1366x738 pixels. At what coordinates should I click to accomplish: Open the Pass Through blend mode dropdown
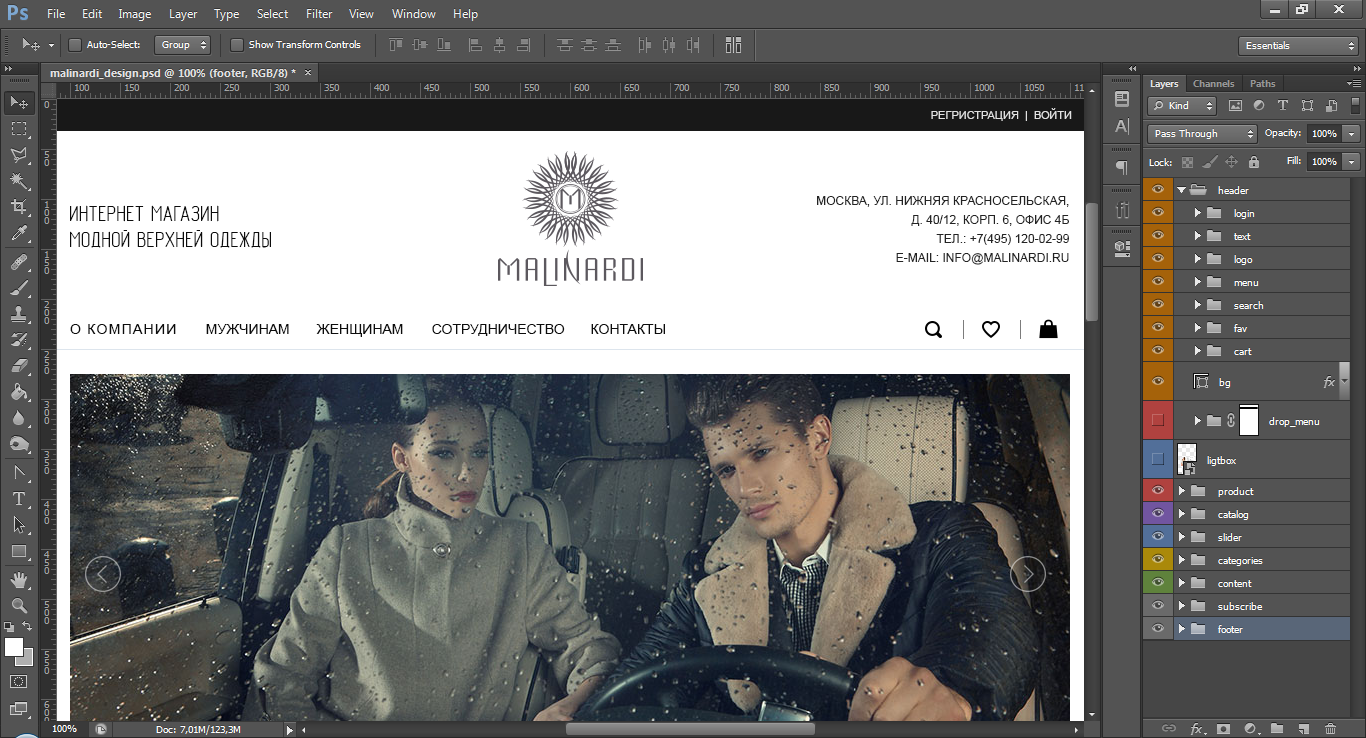[1202, 133]
